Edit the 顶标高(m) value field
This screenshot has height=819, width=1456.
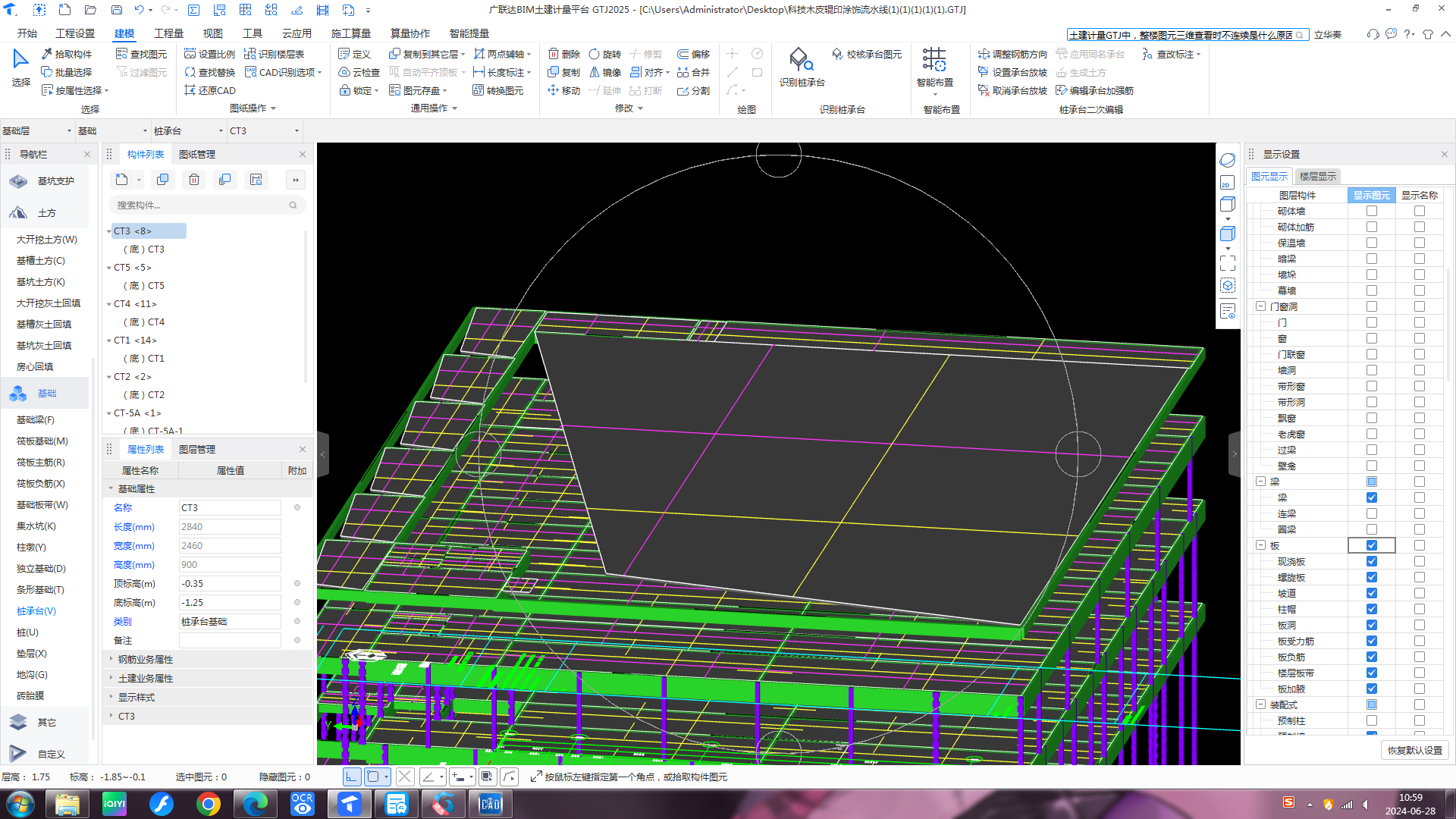[230, 583]
